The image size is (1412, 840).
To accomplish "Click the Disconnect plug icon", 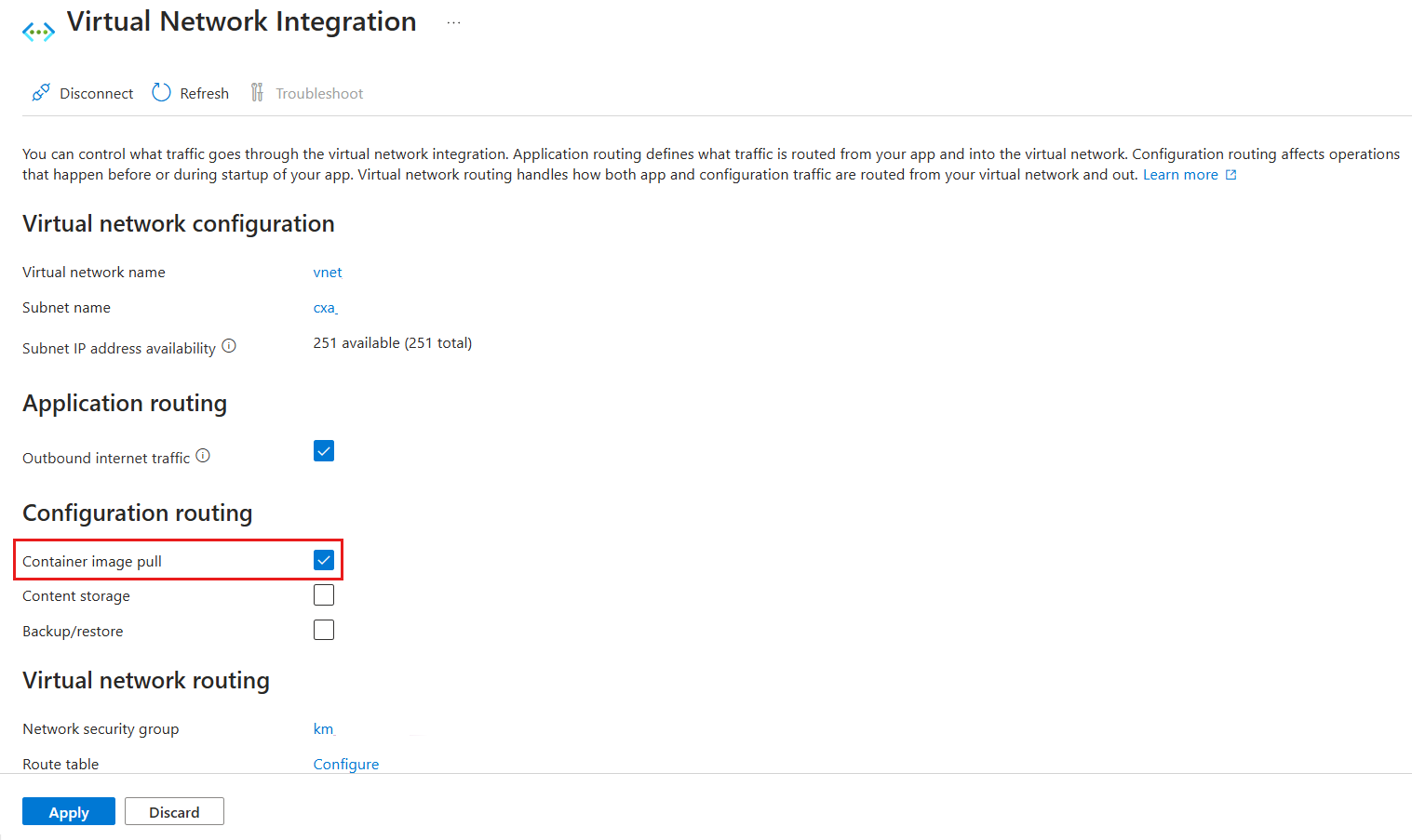I will (x=40, y=92).
